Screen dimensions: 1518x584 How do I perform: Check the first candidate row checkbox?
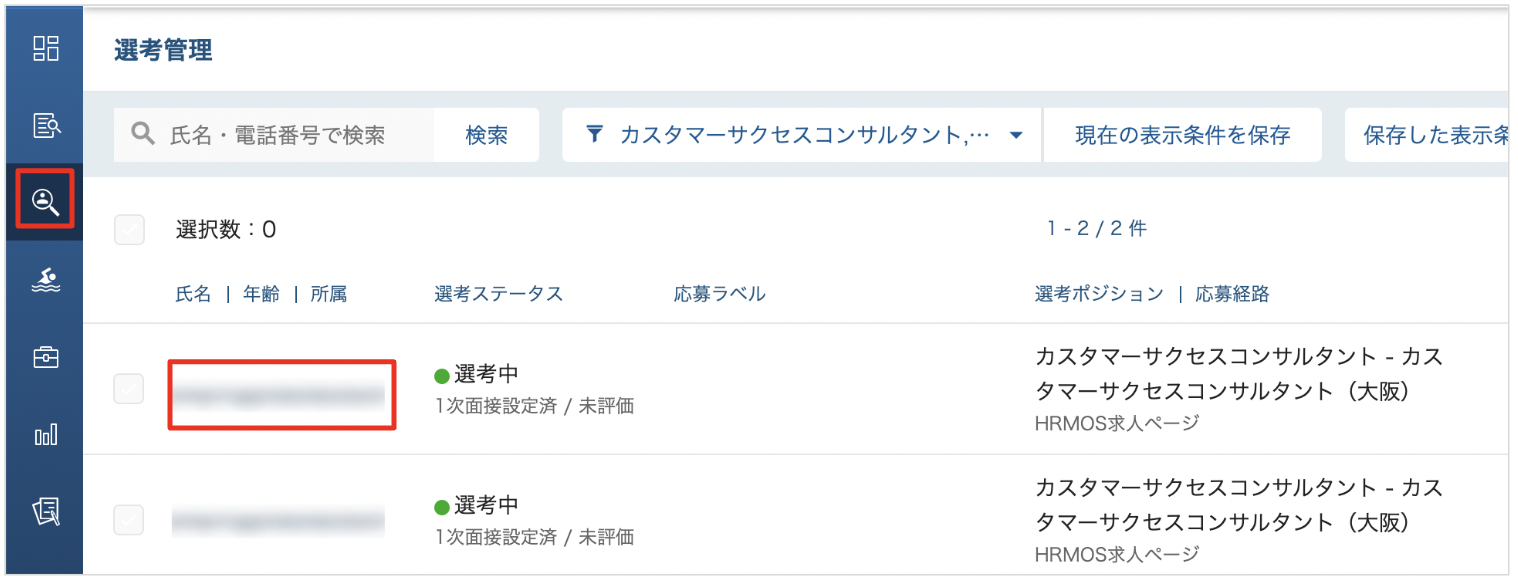pos(129,389)
